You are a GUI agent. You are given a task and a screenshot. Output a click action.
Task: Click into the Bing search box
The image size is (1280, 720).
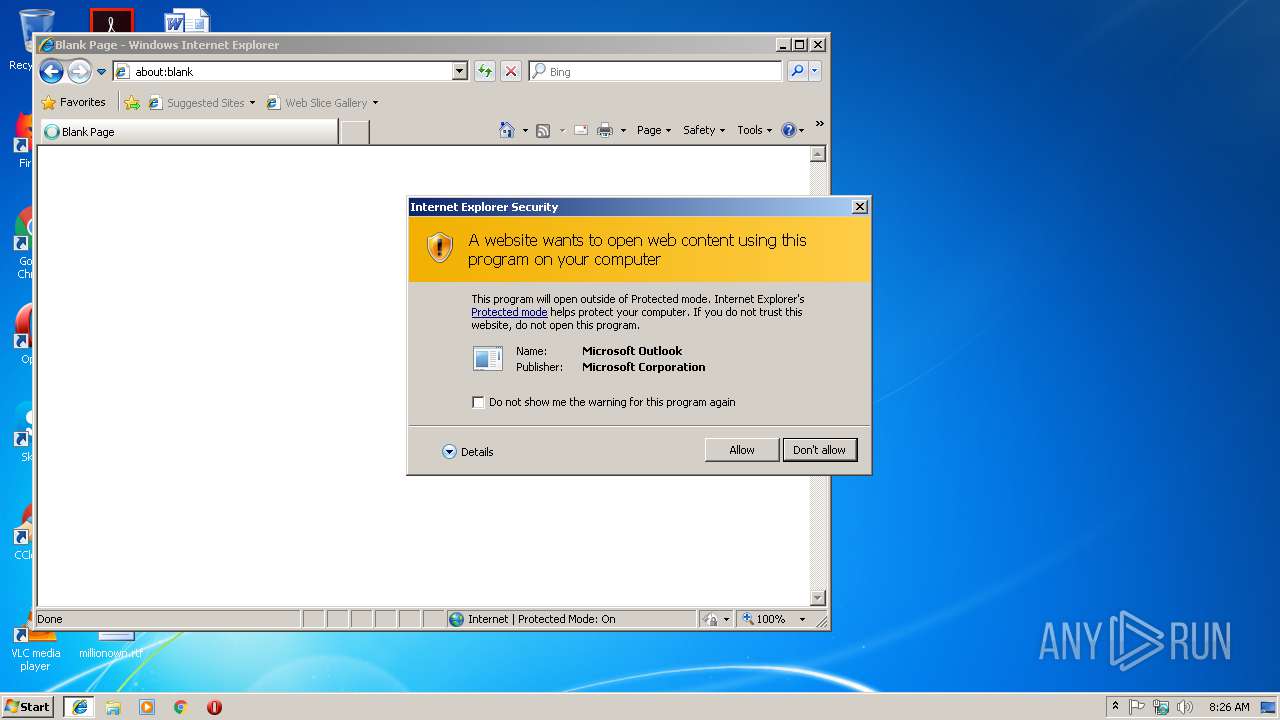click(x=656, y=71)
